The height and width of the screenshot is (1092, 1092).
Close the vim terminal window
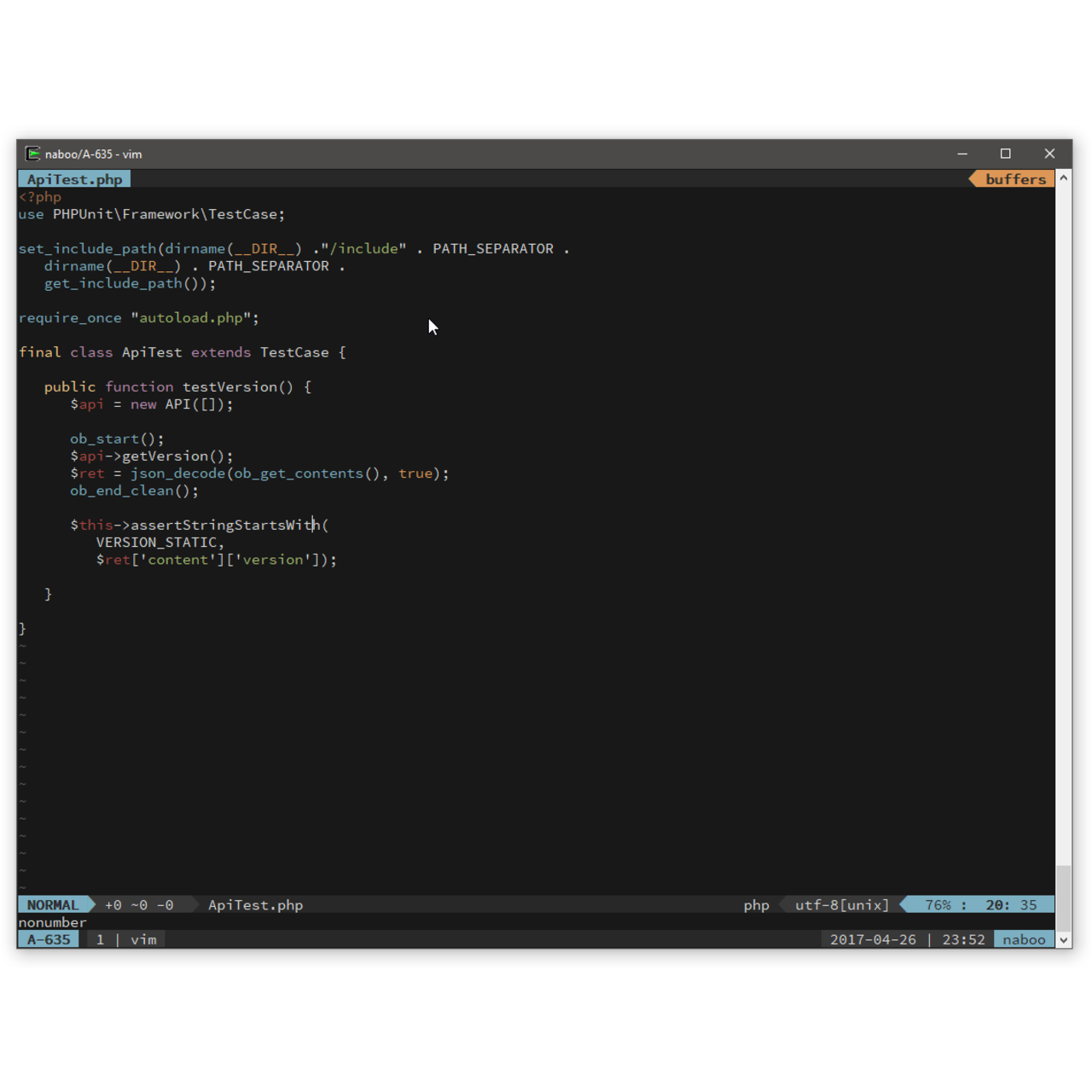pyautogui.click(x=1049, y=154)
